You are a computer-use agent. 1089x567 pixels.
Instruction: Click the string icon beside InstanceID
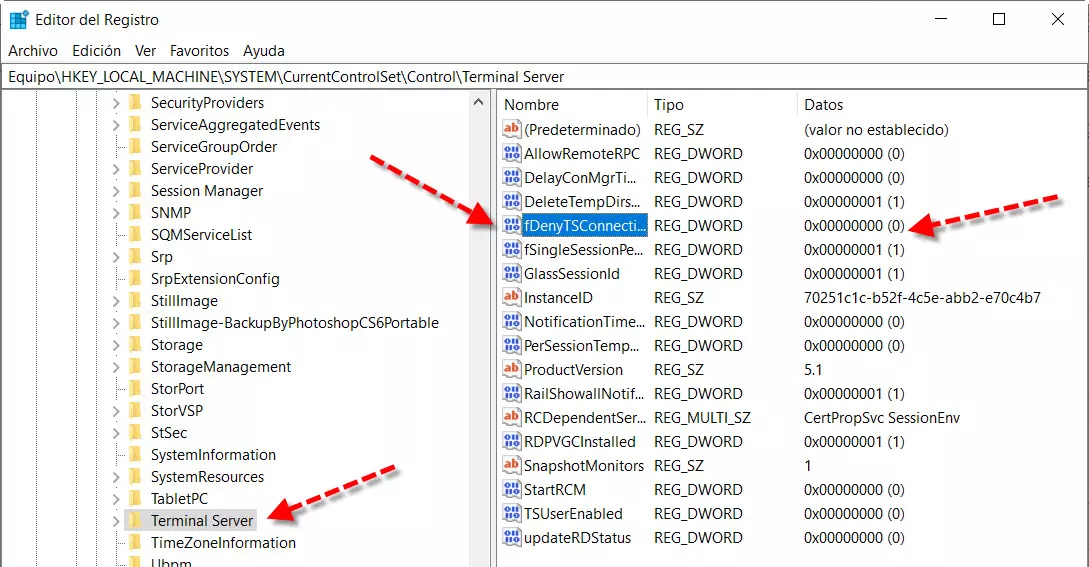pos(512,297)
